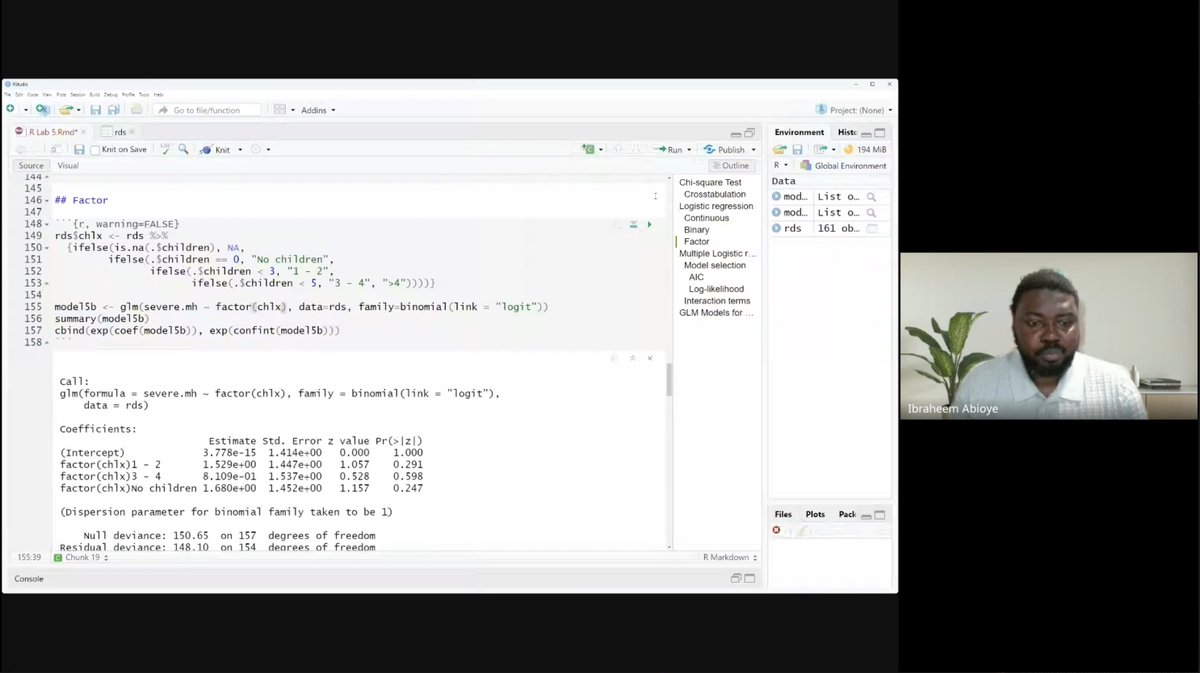This screenshot has height=673, width=1200.
Task: Click the Create a project icon
Action: [x=42, y=109]
